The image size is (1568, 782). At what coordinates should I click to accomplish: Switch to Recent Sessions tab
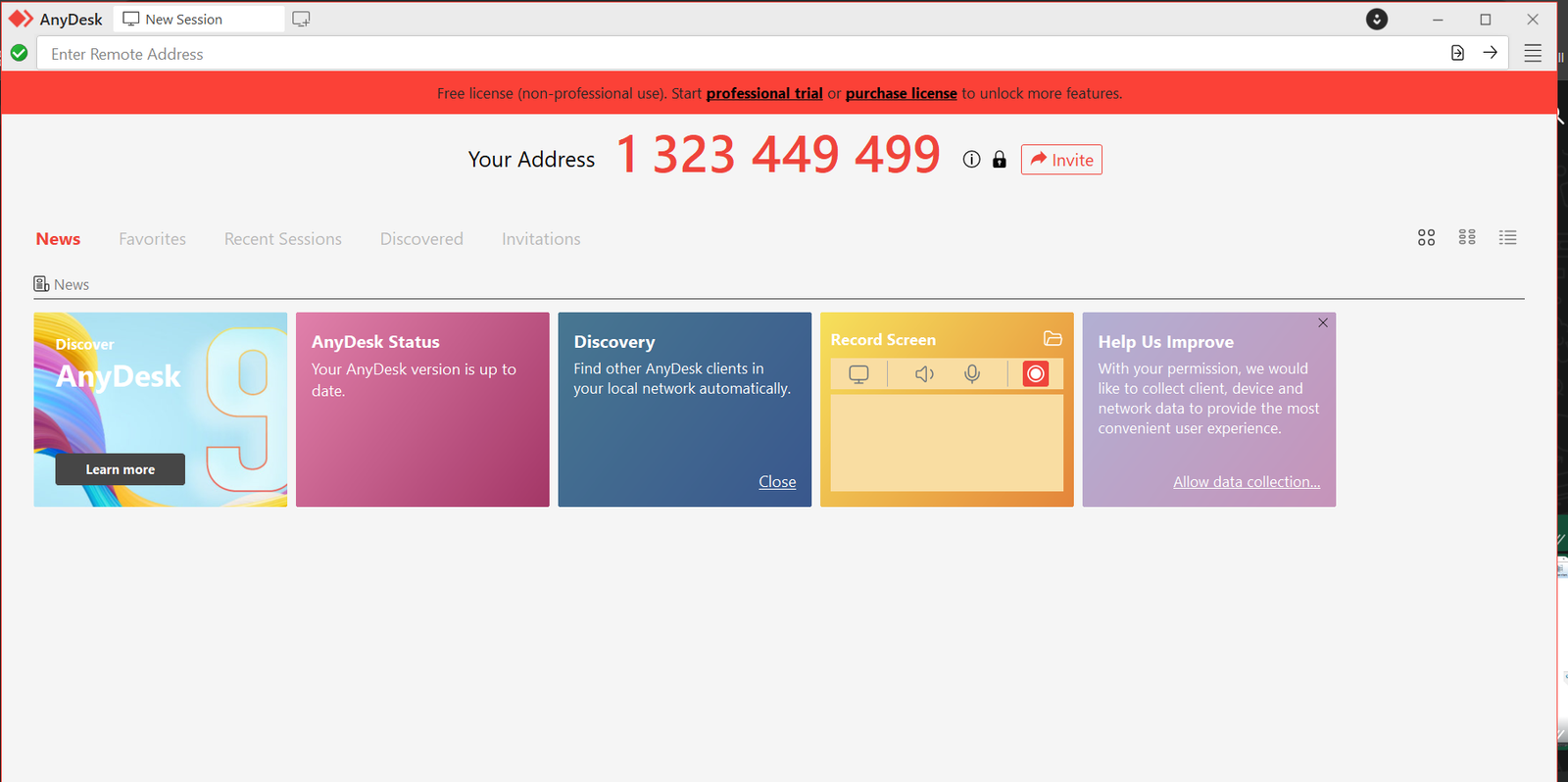[x=282, y=239]
